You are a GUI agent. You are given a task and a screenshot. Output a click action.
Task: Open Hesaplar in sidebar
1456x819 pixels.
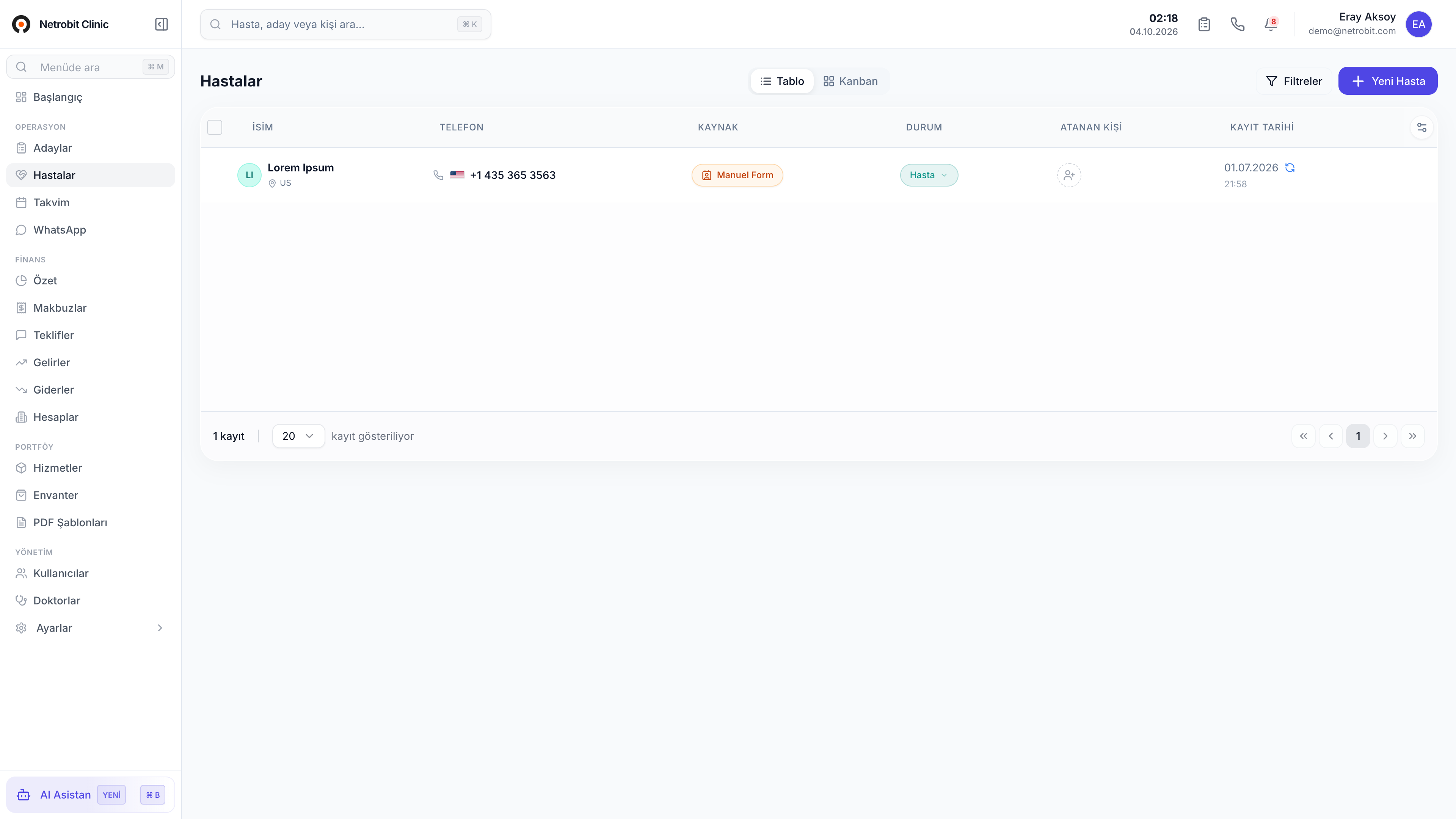coord(91,417)
